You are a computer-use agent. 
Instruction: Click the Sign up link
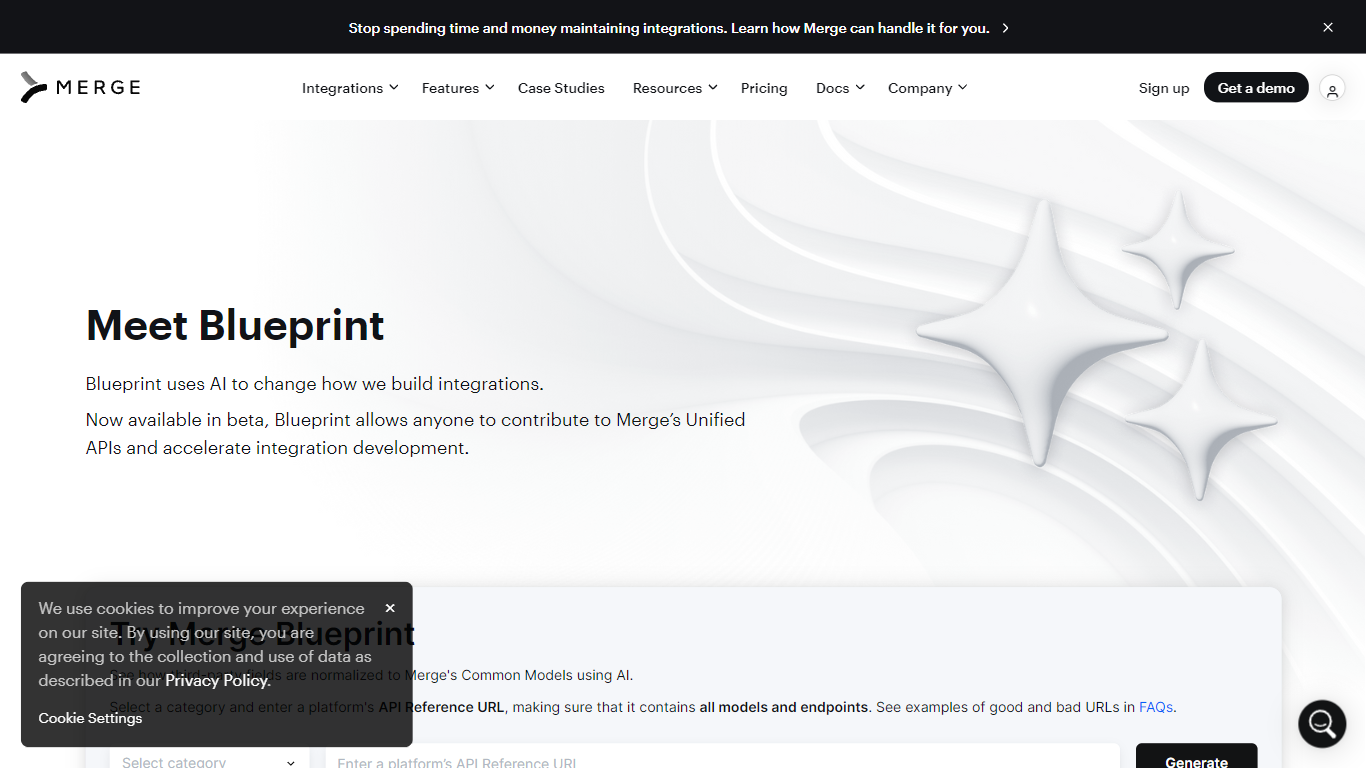[x=1164, y=88]
